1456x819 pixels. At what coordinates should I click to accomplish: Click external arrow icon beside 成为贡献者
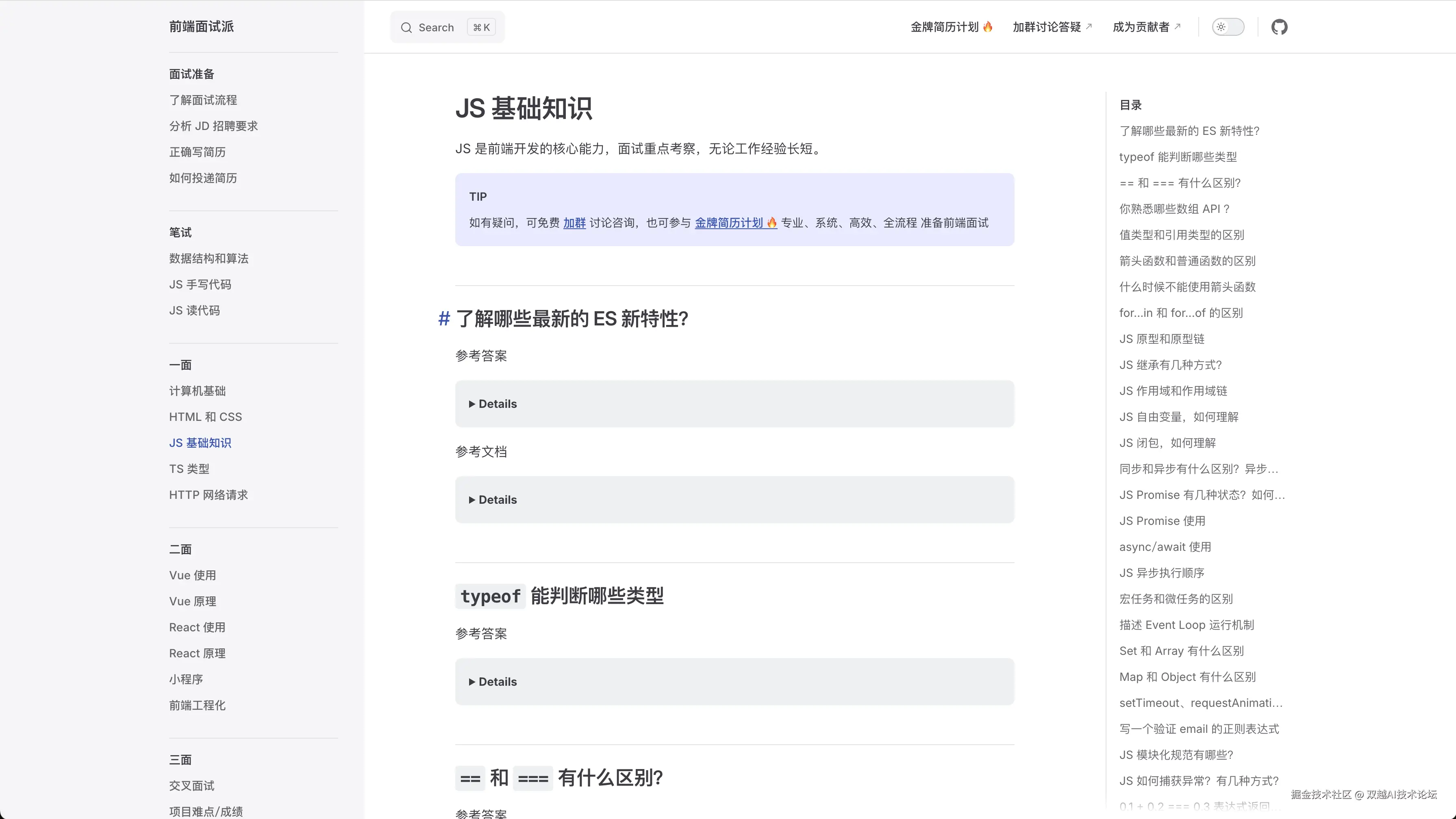[x=1177, y=26]
